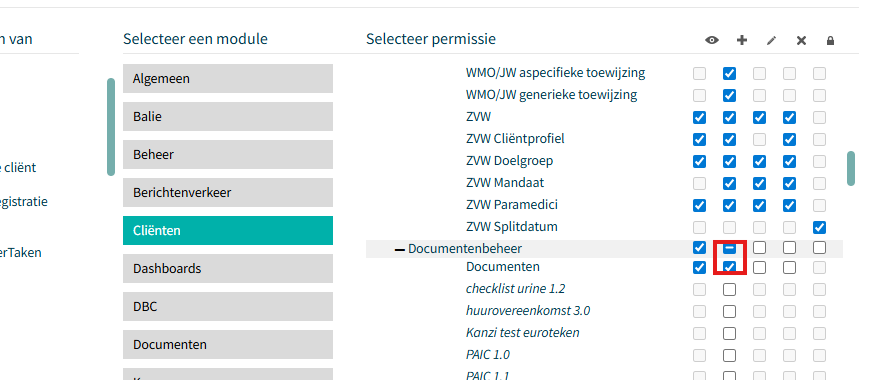Click the permissions list scrollbar thumb
The width and height of the screenshot is (872, 380).
(x=851, y=169)
